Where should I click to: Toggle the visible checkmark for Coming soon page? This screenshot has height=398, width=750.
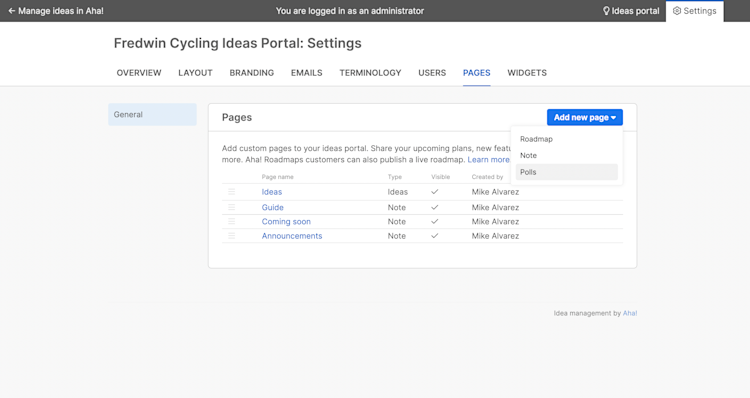click(x=434, y=221)
